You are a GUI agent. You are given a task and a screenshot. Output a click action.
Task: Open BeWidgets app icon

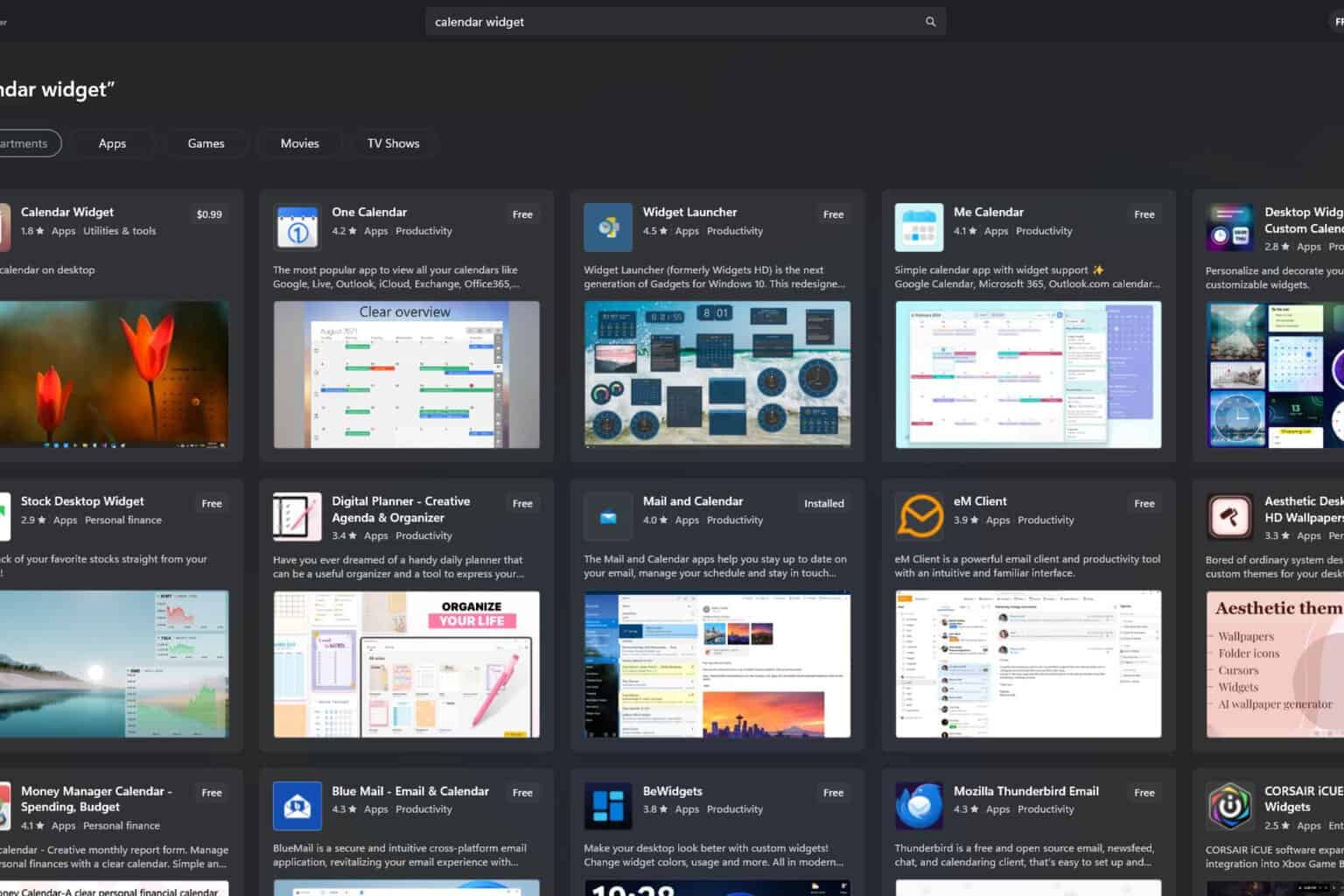(608, 806)
